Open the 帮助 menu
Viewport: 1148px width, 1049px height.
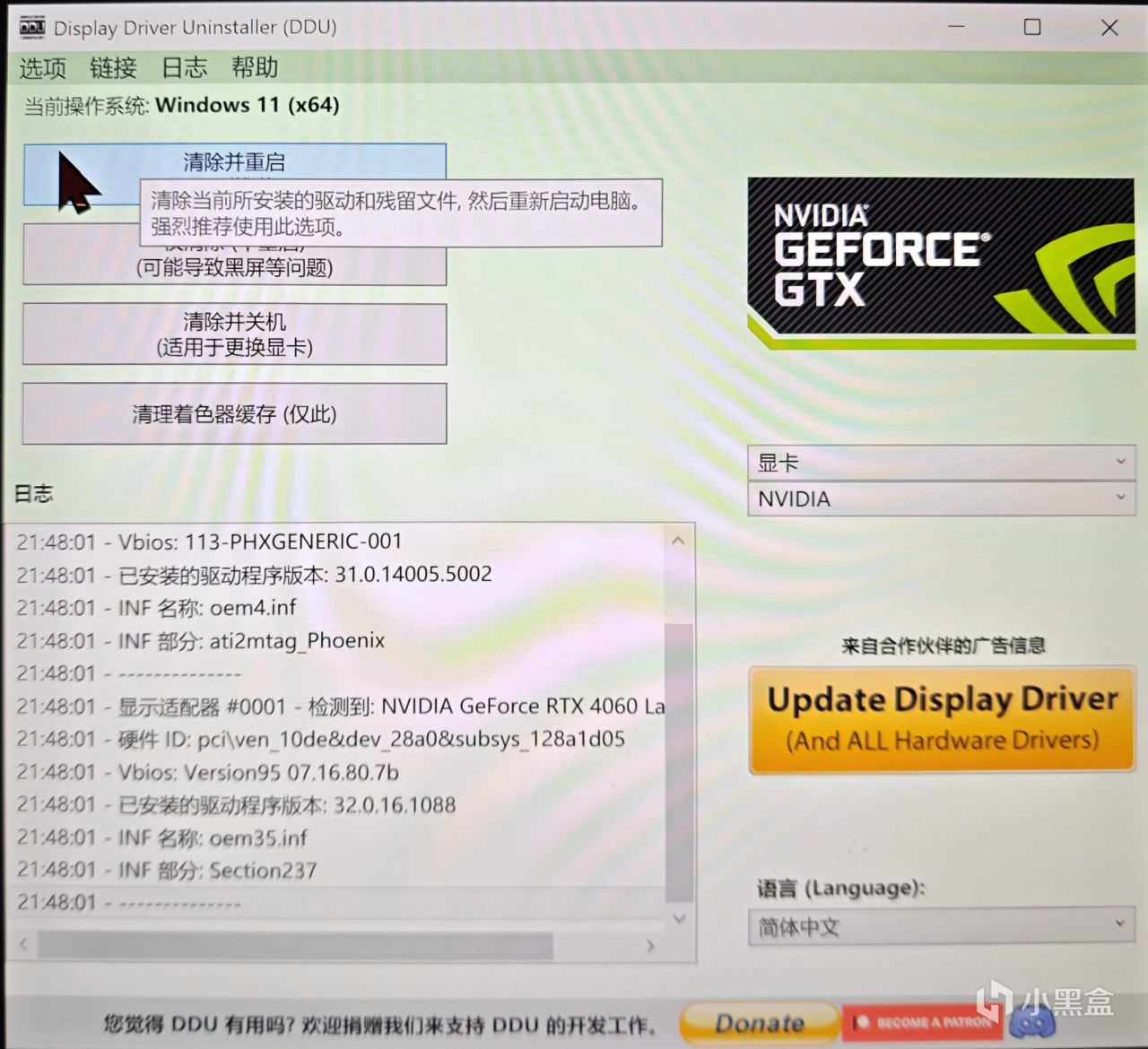pyautogui.click(x=255, y=68)
